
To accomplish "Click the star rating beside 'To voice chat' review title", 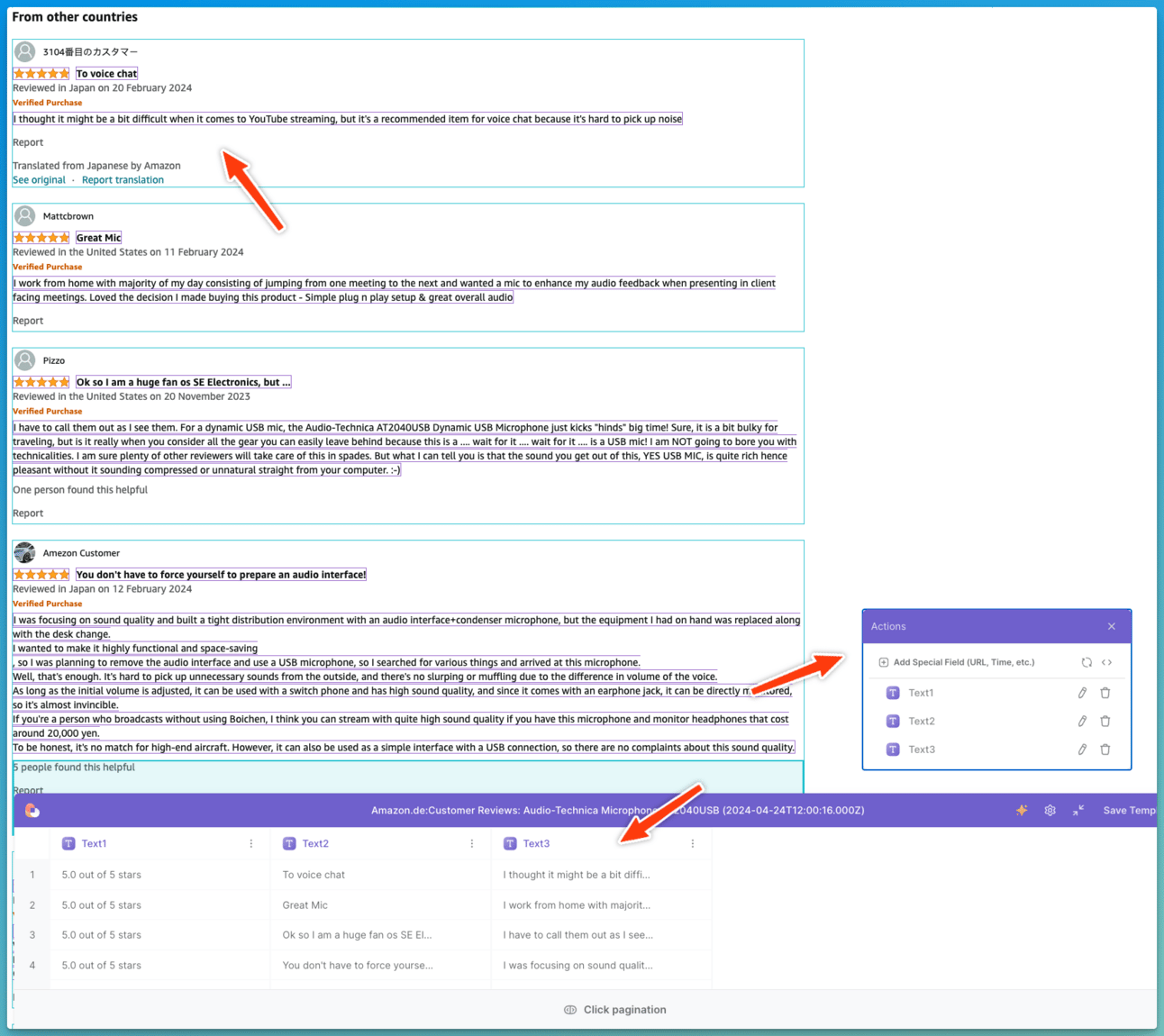I will (41, 74).
